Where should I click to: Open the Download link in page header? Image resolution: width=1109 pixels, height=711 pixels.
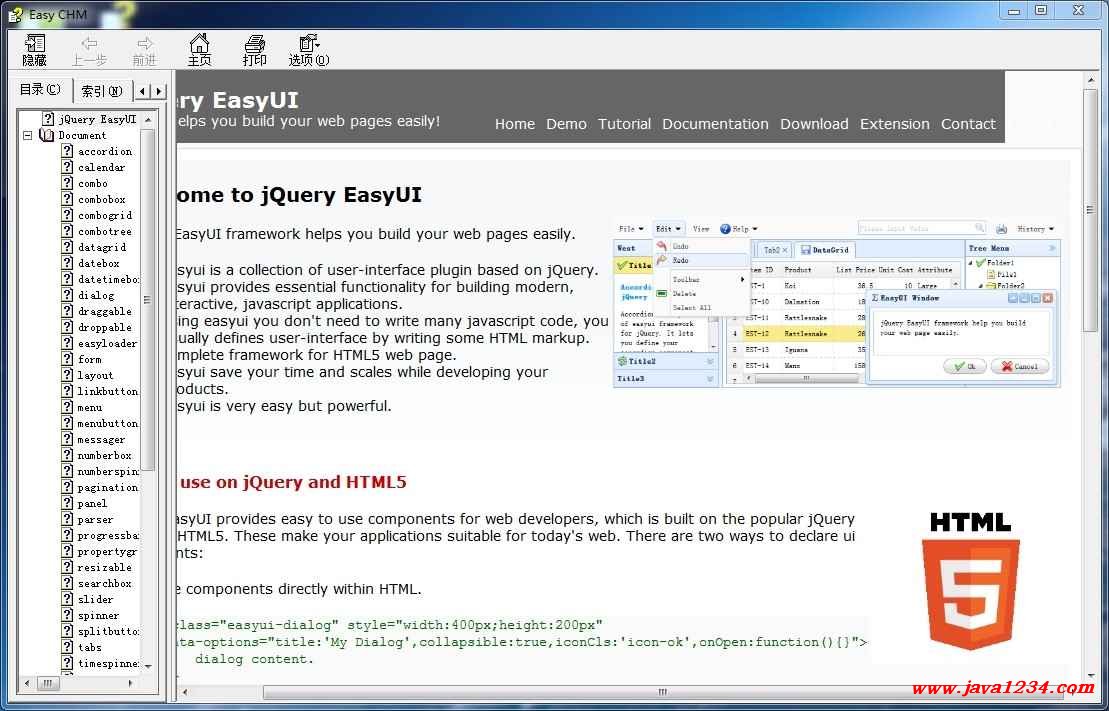(814, 124)
